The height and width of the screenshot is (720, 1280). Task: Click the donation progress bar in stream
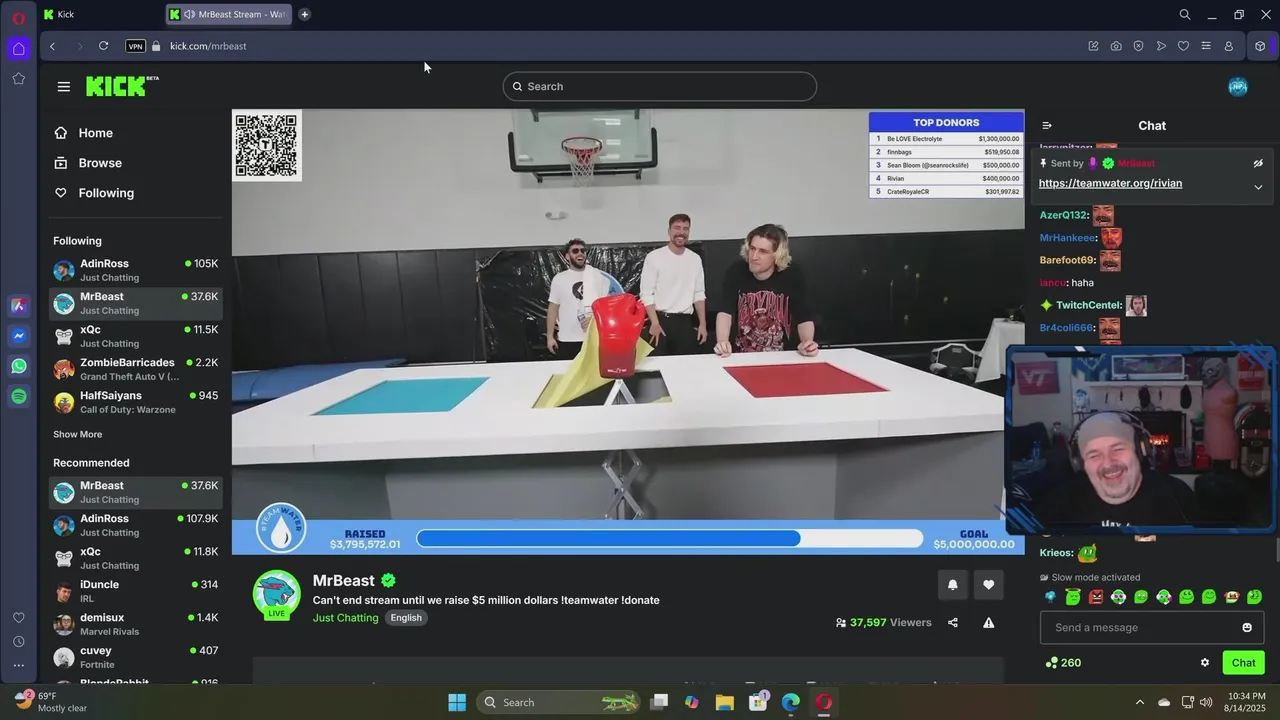click(670, 538)
